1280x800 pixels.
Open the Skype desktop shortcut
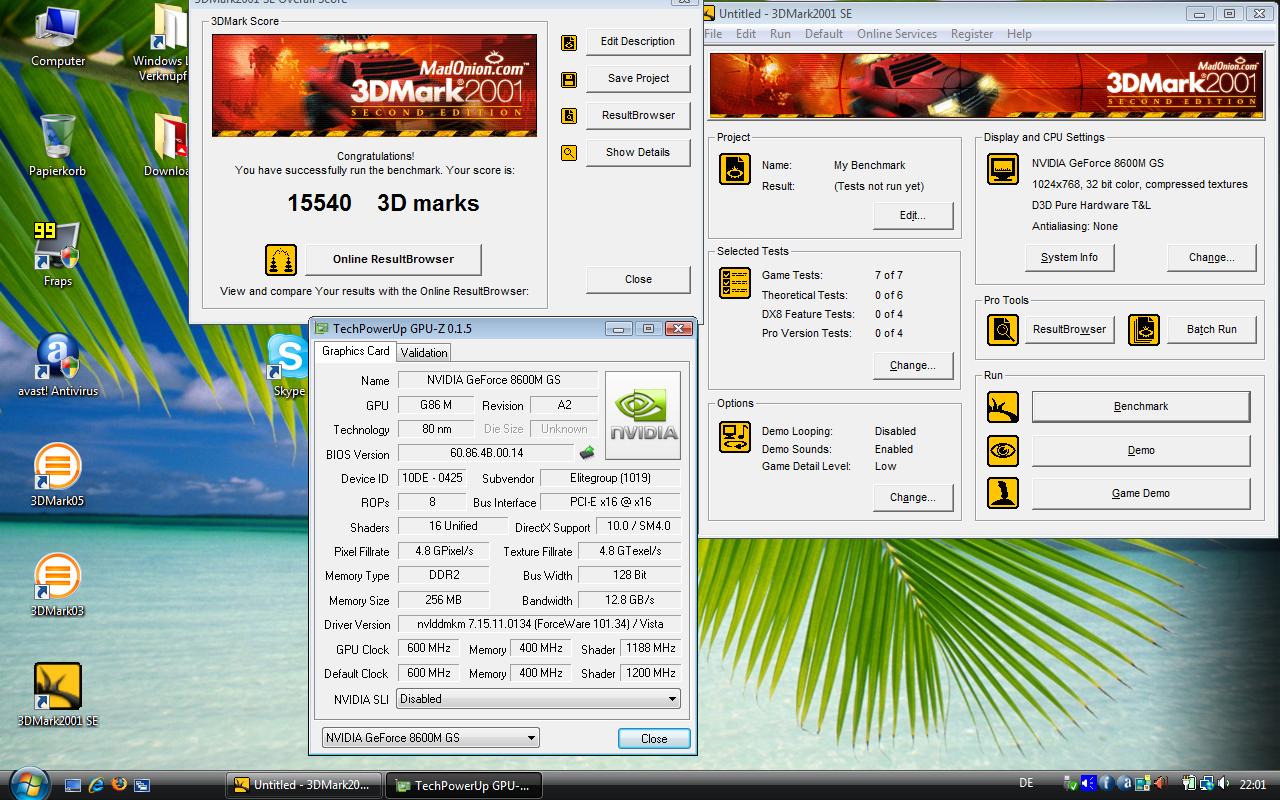click(x=288, y=365)
